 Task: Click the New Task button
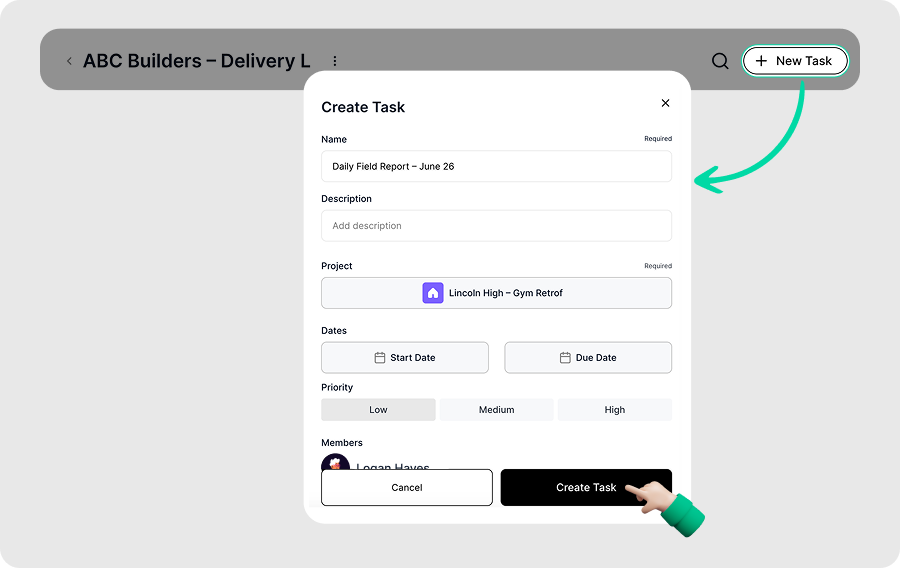coord(795,61)
